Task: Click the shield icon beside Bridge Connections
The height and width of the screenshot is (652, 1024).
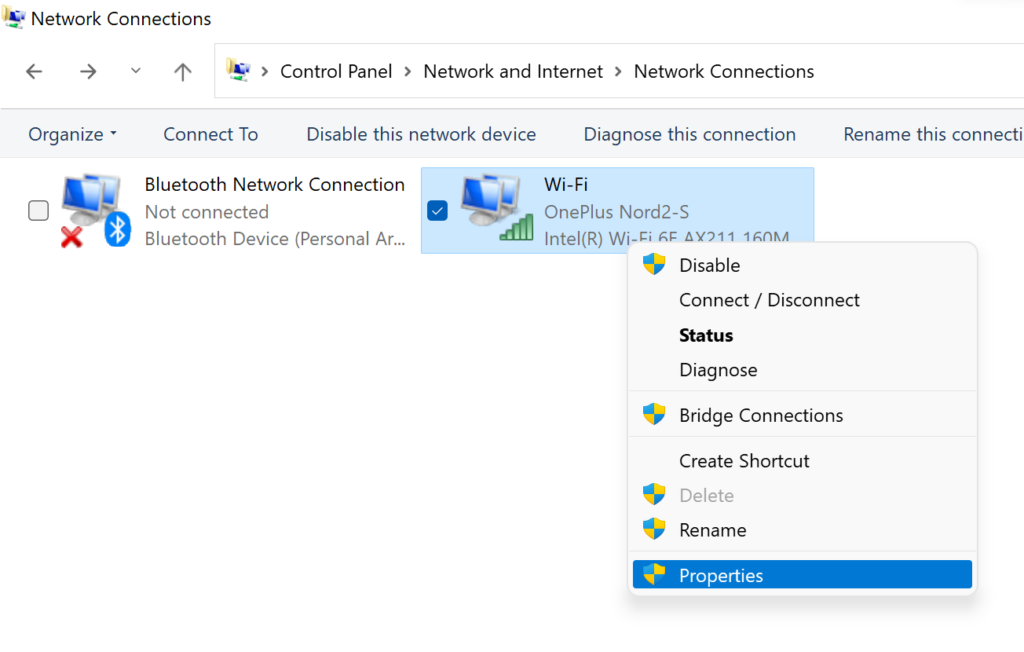Action: (654, 415)
